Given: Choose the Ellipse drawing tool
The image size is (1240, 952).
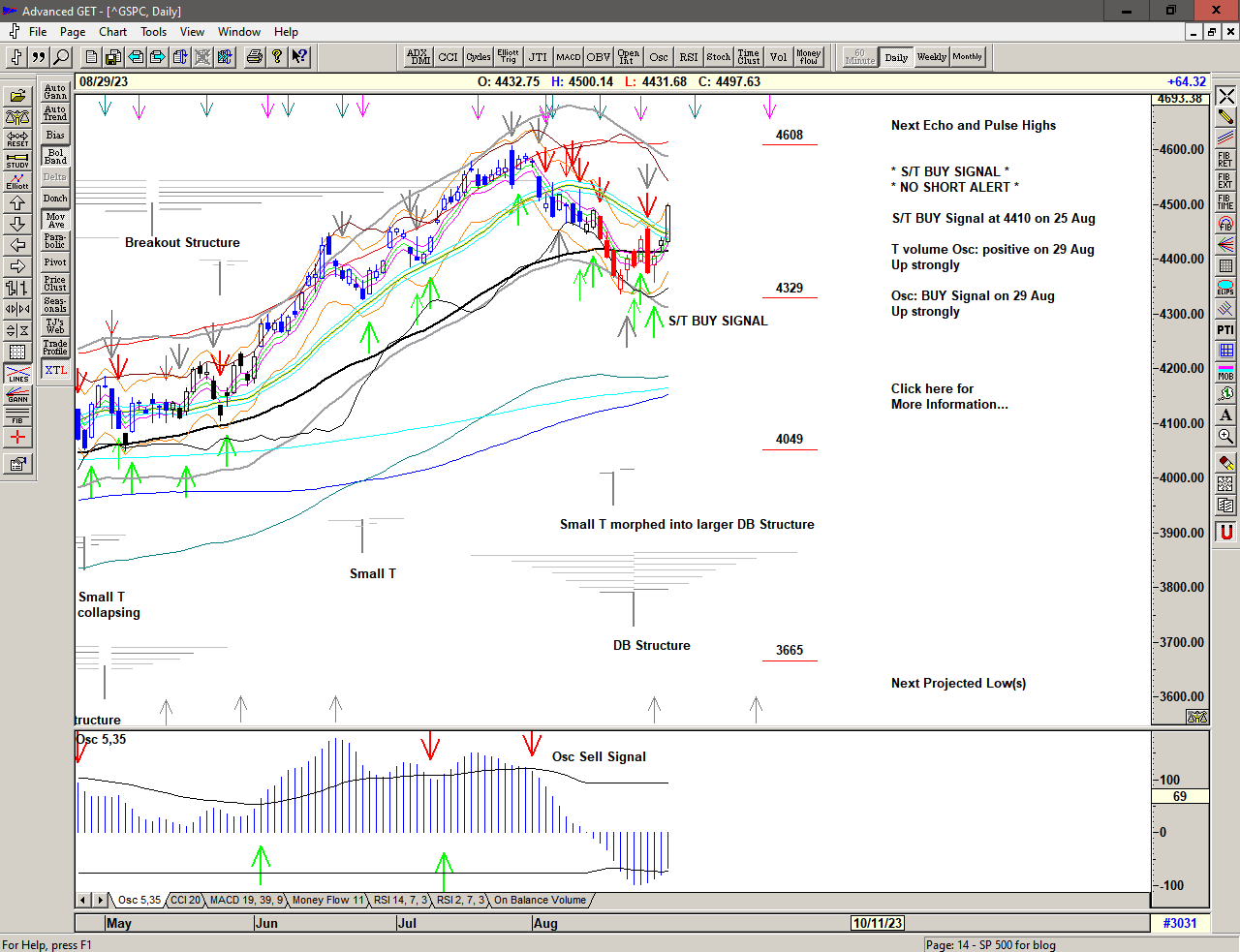Looking at the screenshot, I should point(1225,288).
